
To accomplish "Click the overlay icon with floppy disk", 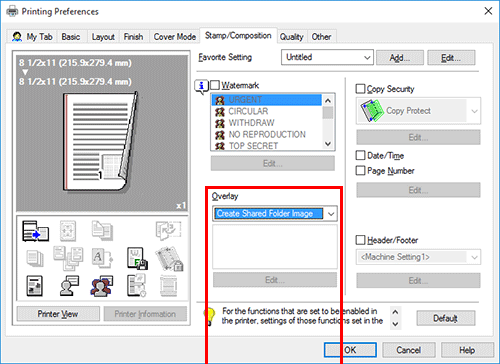I will coord(137,258).
